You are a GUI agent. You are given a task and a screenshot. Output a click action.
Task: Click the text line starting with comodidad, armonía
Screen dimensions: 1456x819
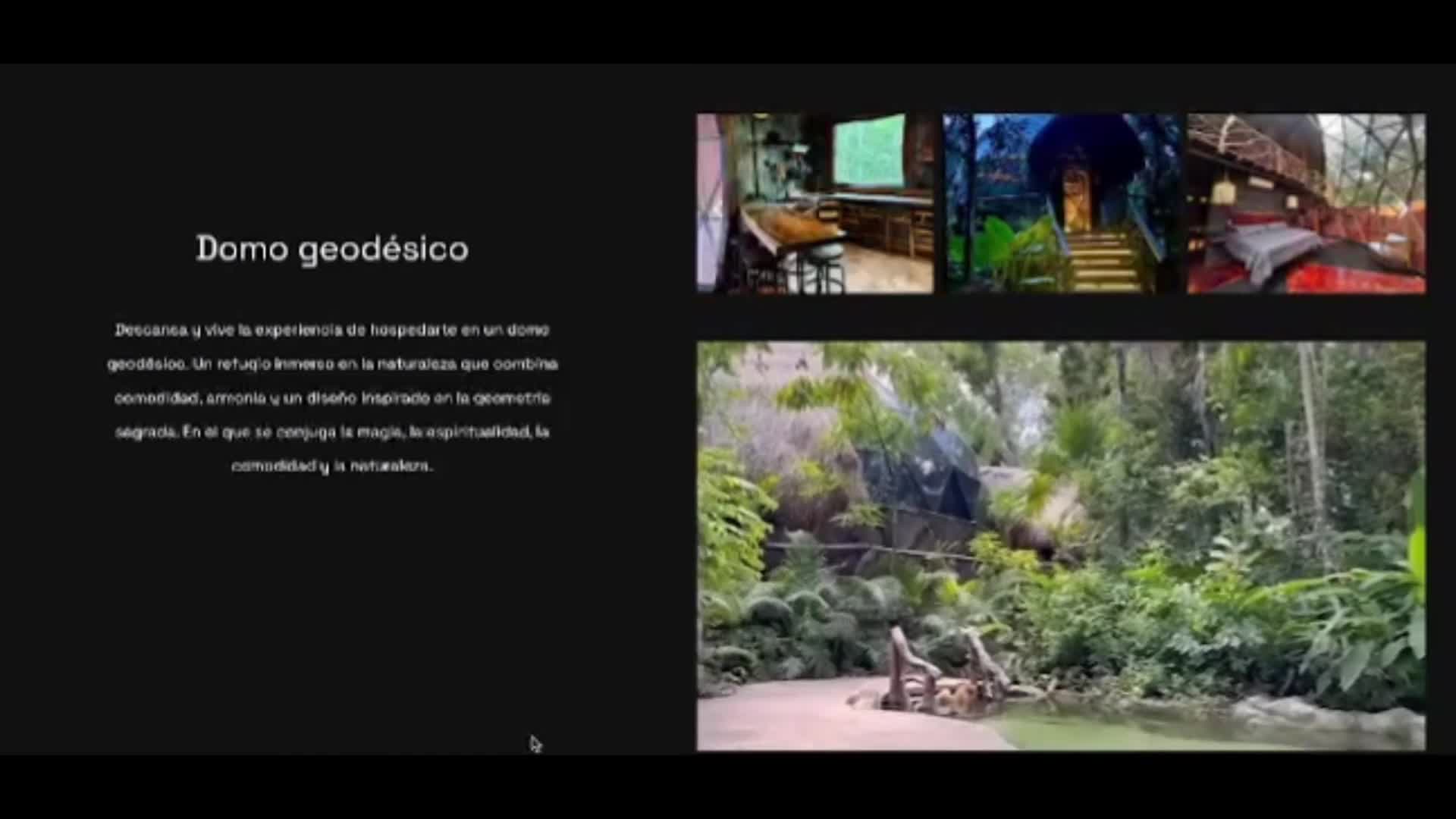tap(332, 398)
